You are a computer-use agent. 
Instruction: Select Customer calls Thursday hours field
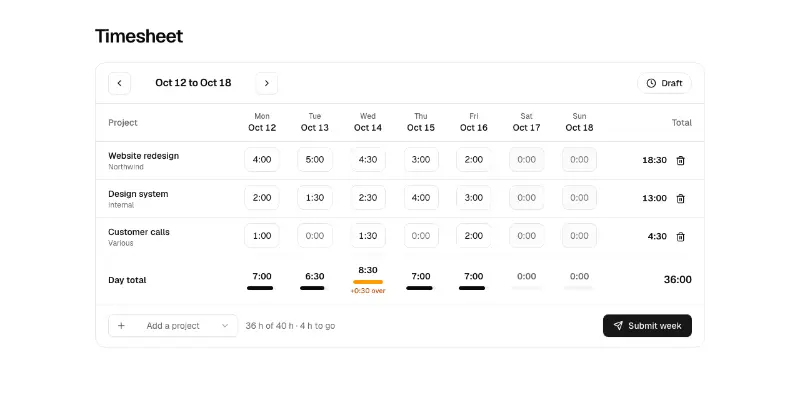[x=421, y=236]
